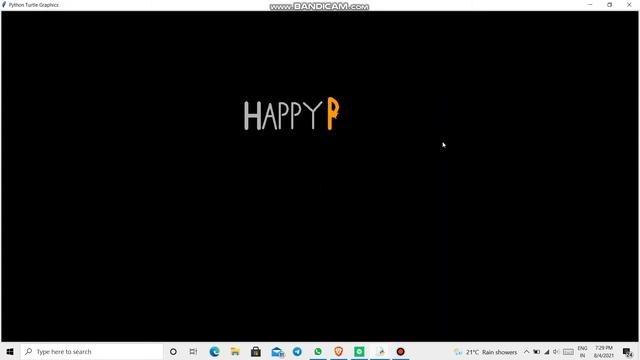
Task: Click the 'Python Turtle Graphics' title bar icon
Action: pyautogui.click(x=4, y=5)
